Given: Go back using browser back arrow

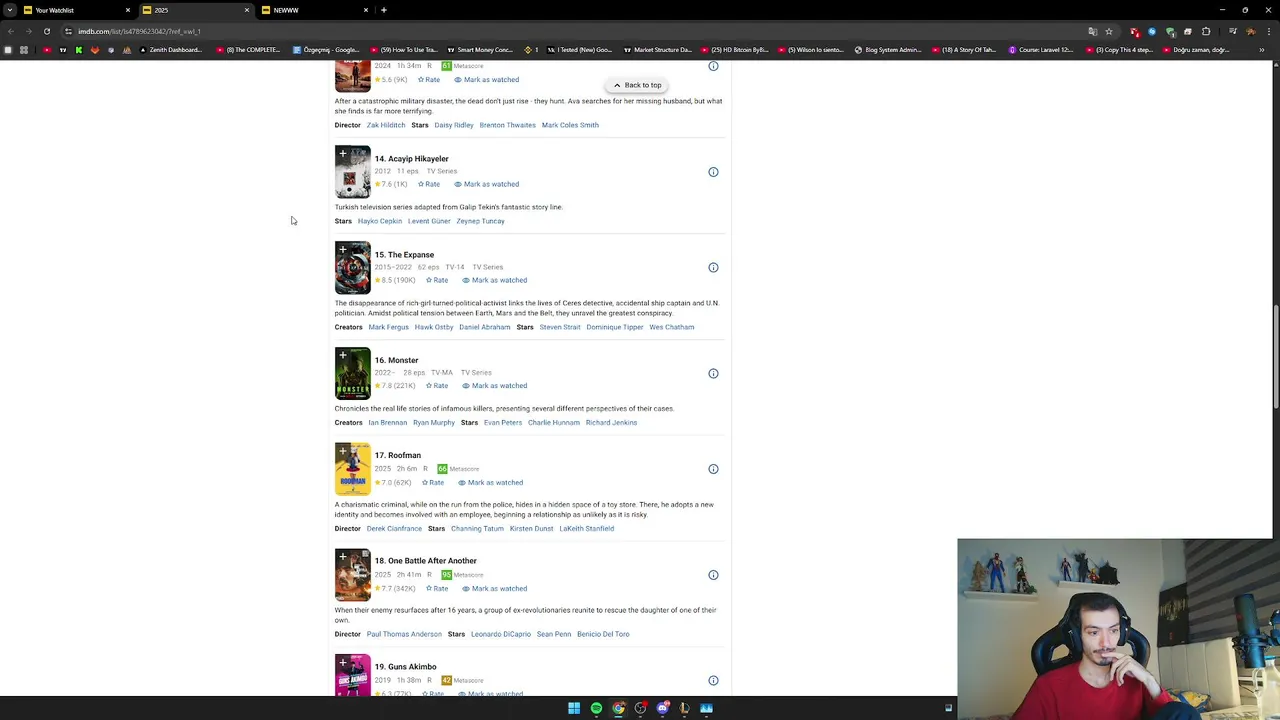Looking at the screenshot, I should pos(11,31).
